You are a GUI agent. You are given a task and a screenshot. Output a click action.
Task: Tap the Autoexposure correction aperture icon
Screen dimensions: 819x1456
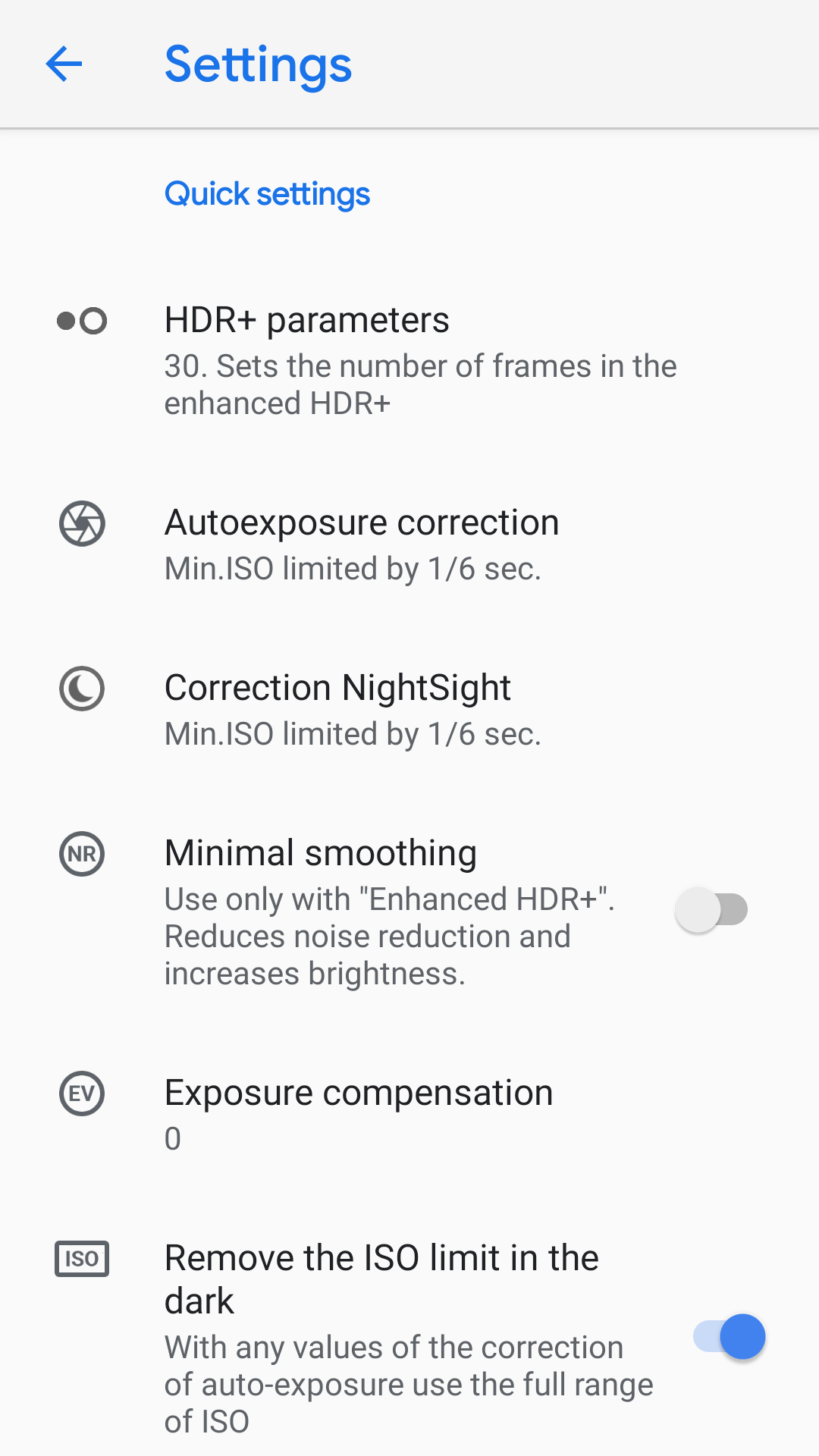82,523
